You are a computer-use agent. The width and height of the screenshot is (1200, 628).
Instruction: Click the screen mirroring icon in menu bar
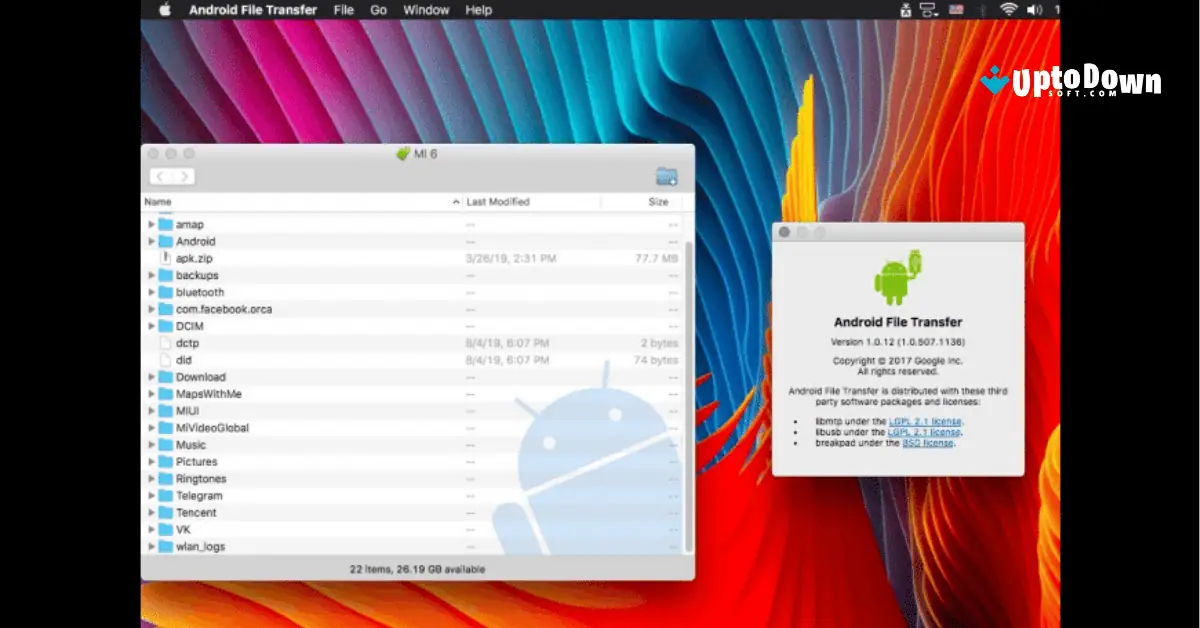926,10
